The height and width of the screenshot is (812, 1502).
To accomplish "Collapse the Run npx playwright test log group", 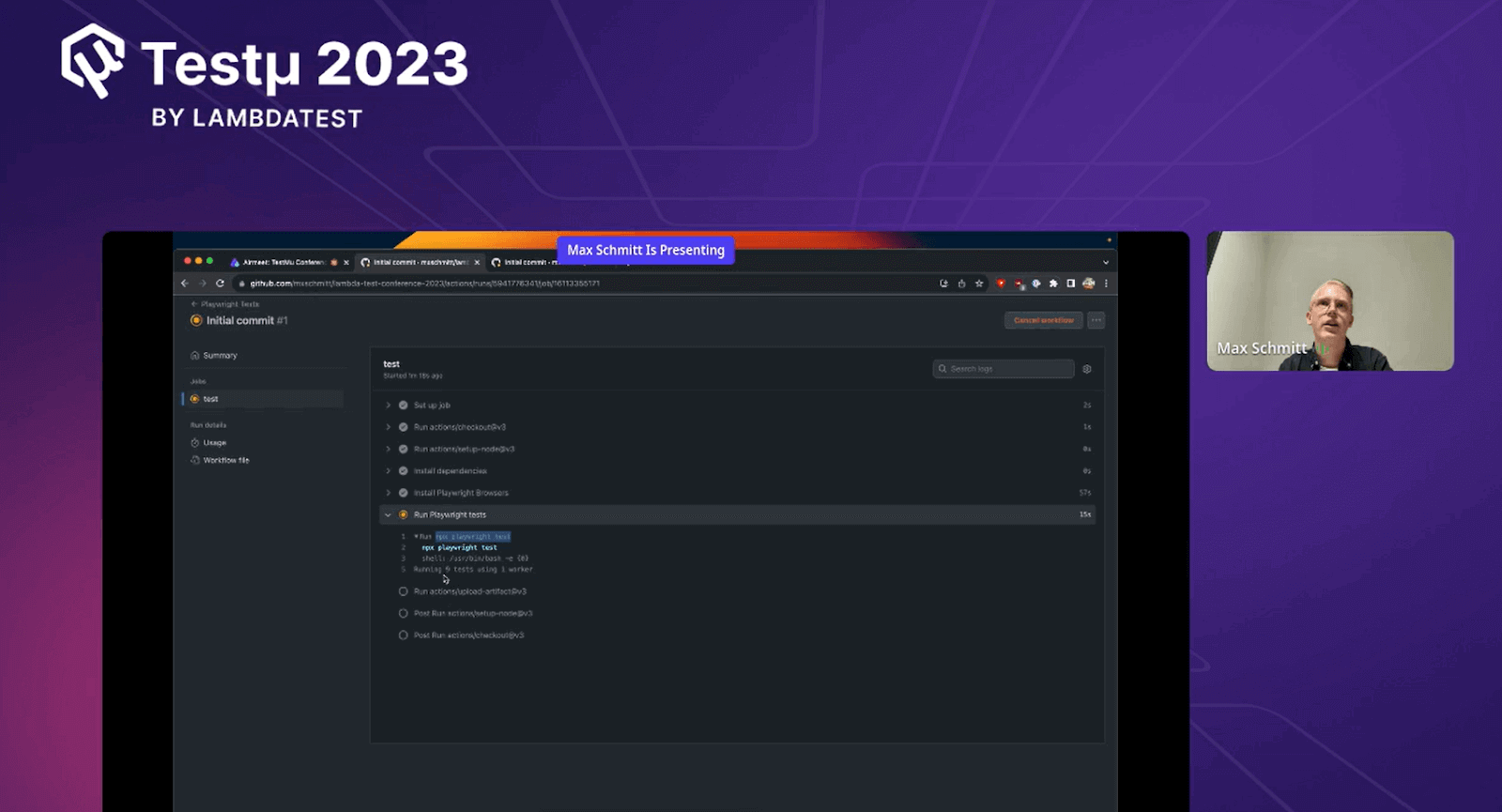I will [x=416, y=537].
